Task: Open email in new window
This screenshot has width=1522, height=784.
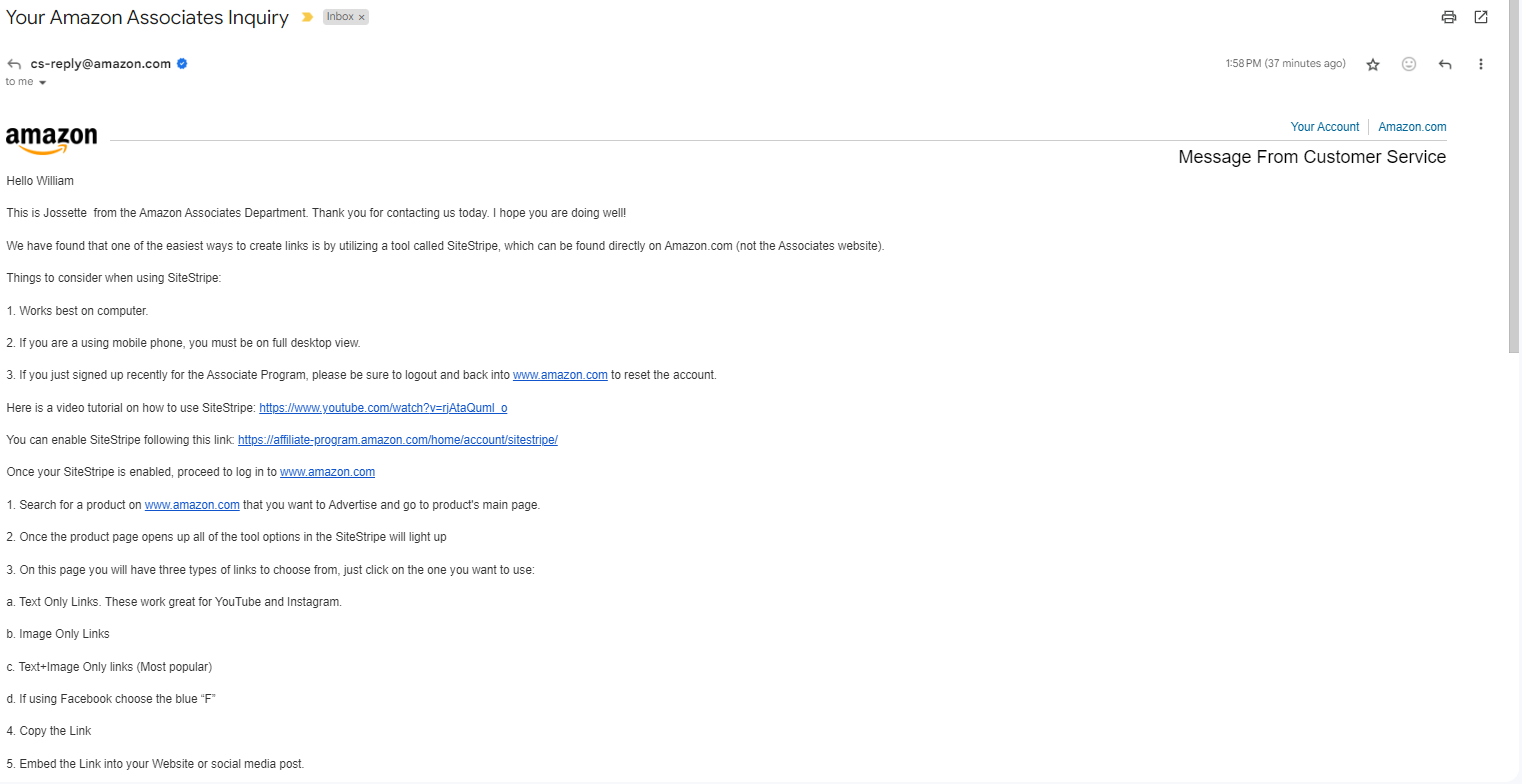Action: 1481,17
